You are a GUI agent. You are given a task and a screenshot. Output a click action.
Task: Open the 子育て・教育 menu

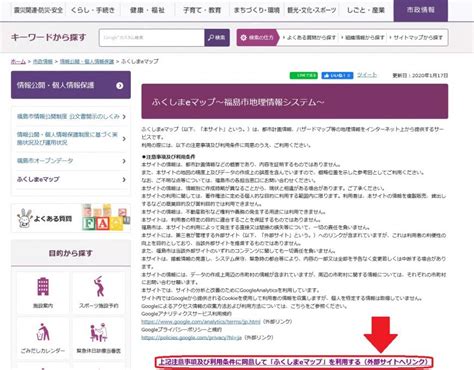tap(202, 10)
